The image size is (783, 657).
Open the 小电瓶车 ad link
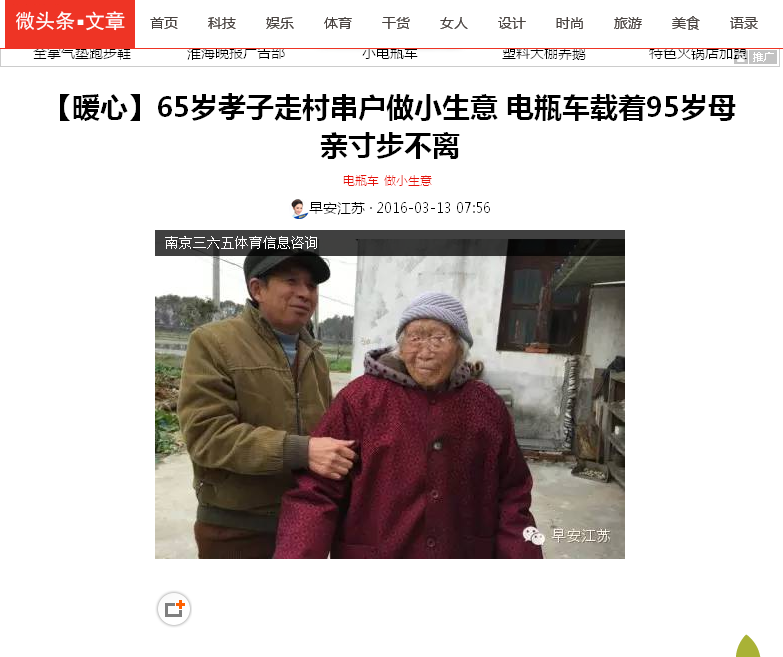click(390, 54)
